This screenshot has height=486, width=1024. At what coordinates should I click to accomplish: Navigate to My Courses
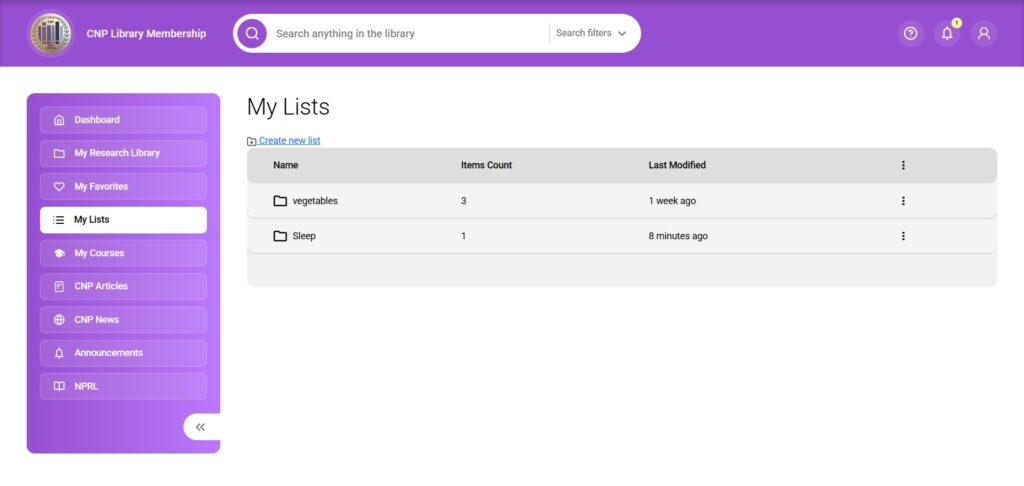(123, 253)
